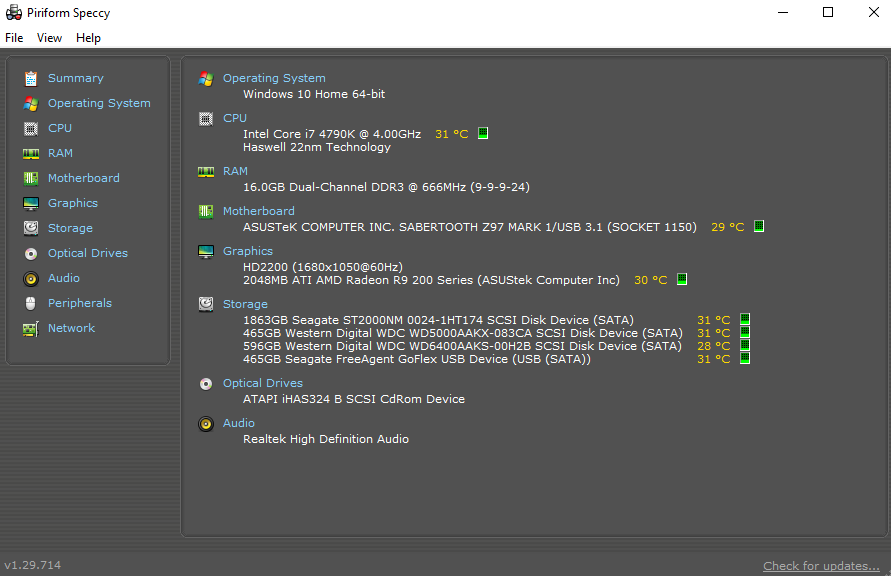Viewport: 891px width, 576px height.
Task: Click the Summary clipboard icon in sidebar
Action: click(x=31, y=78)
